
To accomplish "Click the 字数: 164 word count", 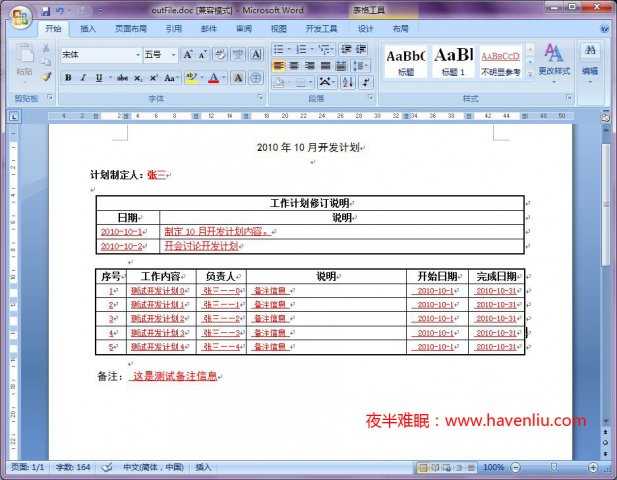I will pos(73,467).
